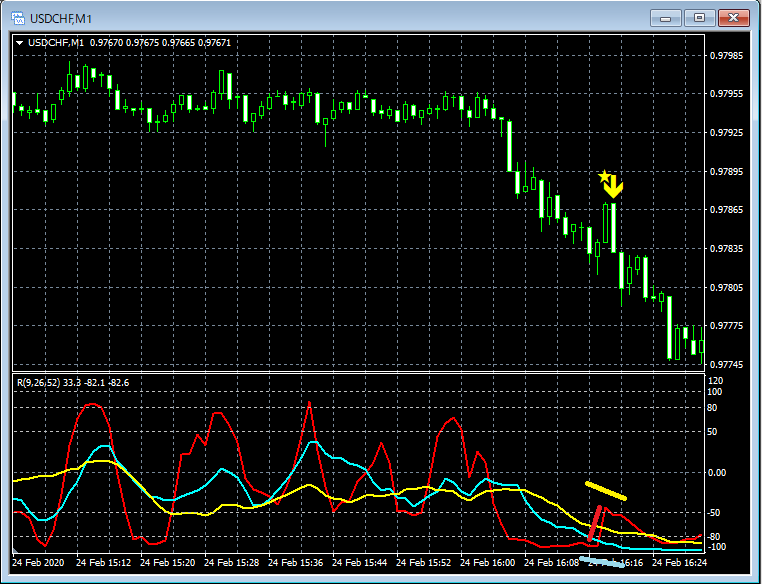762x584 pixels.
Task: Select the light blue line on time axis
Action: [602, 562]
